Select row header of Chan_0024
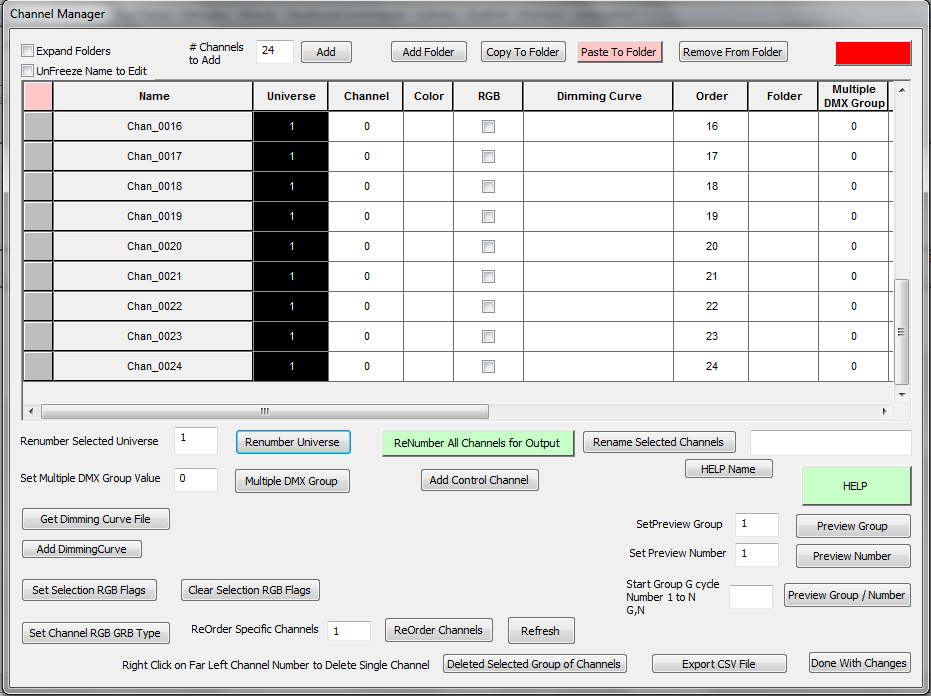 38,366
